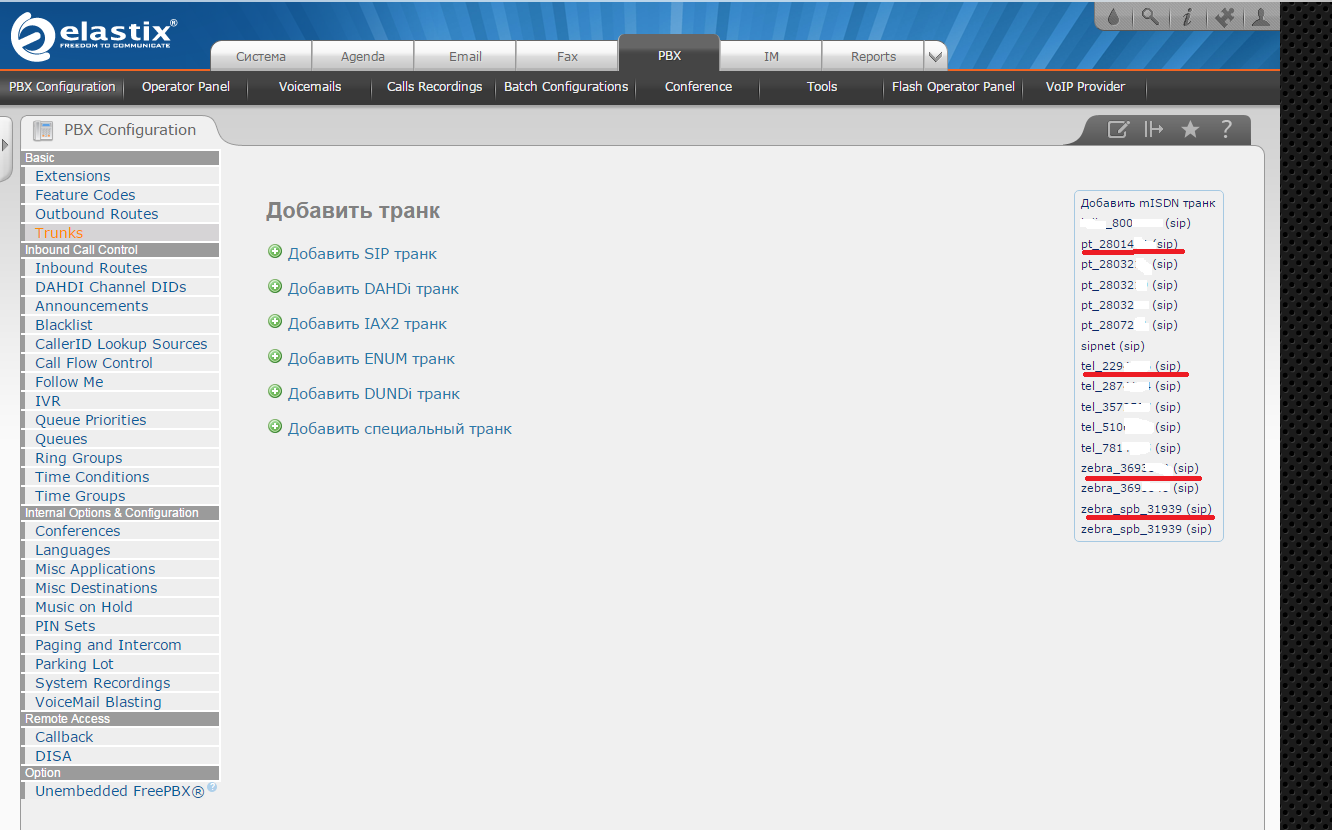This screenshot has width=1332, height=830.
Task: Click the arrow-to-bar panel toggle icon
Action: click(1154, 129)
